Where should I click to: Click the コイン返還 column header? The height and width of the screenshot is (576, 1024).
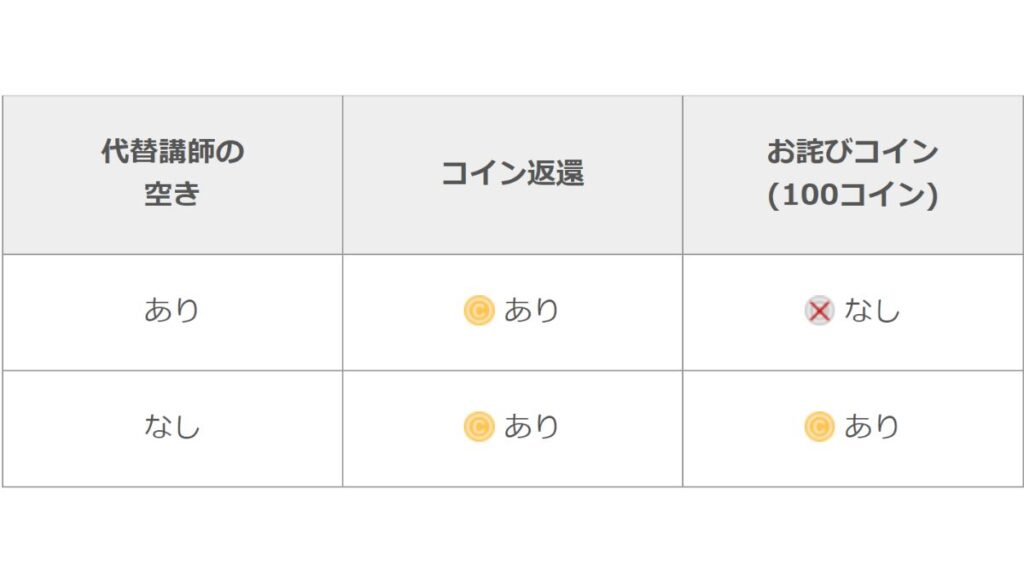click(513, 173)
